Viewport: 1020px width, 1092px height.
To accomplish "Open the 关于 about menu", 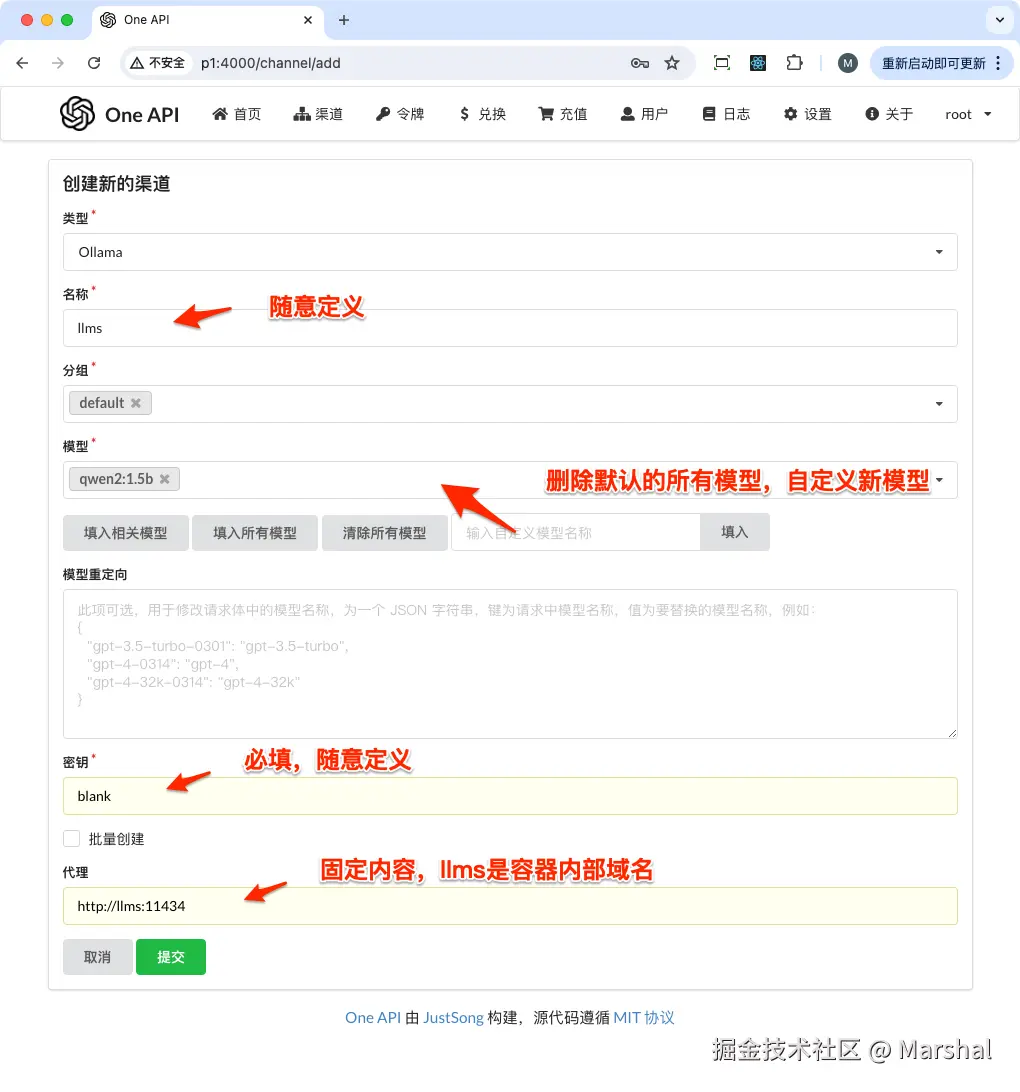I will click(889, 114).
